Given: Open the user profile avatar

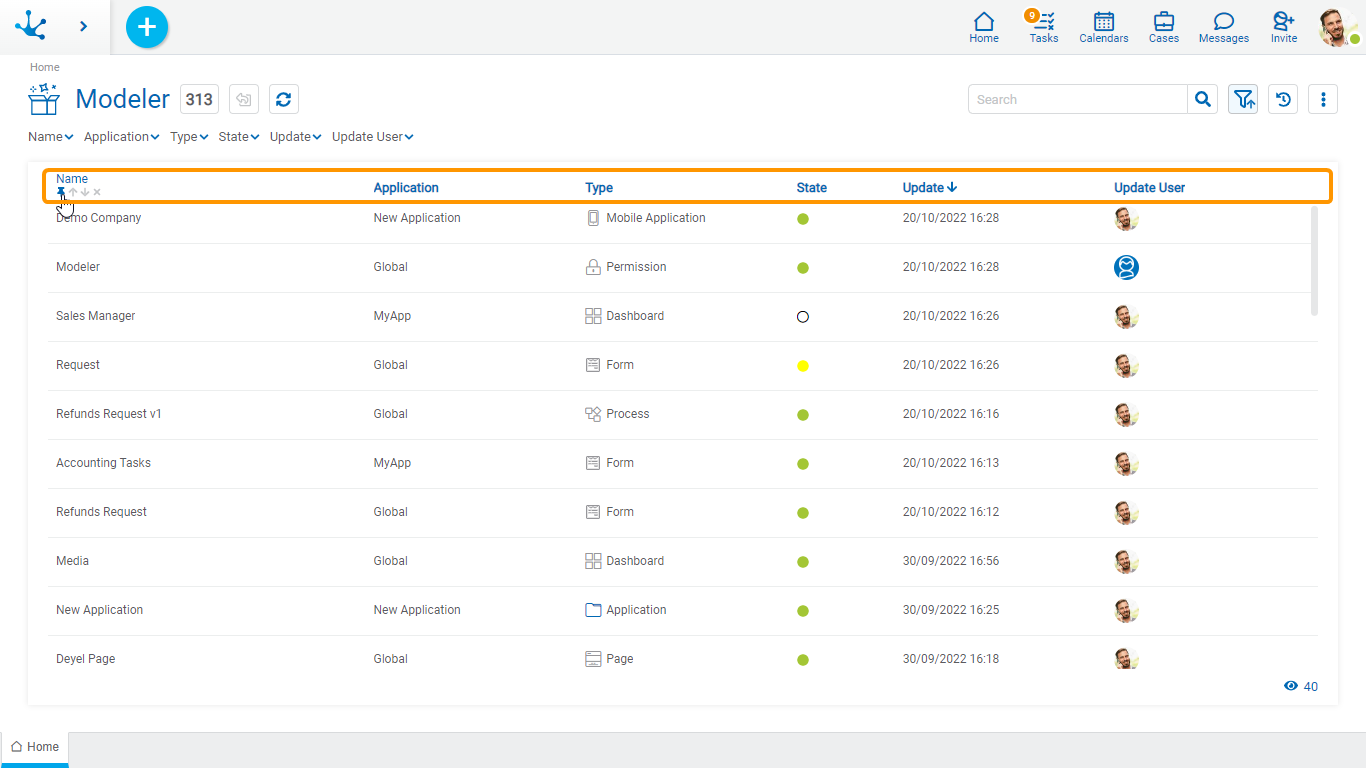Looking at the screenshot, I should tap(1338, 27).
